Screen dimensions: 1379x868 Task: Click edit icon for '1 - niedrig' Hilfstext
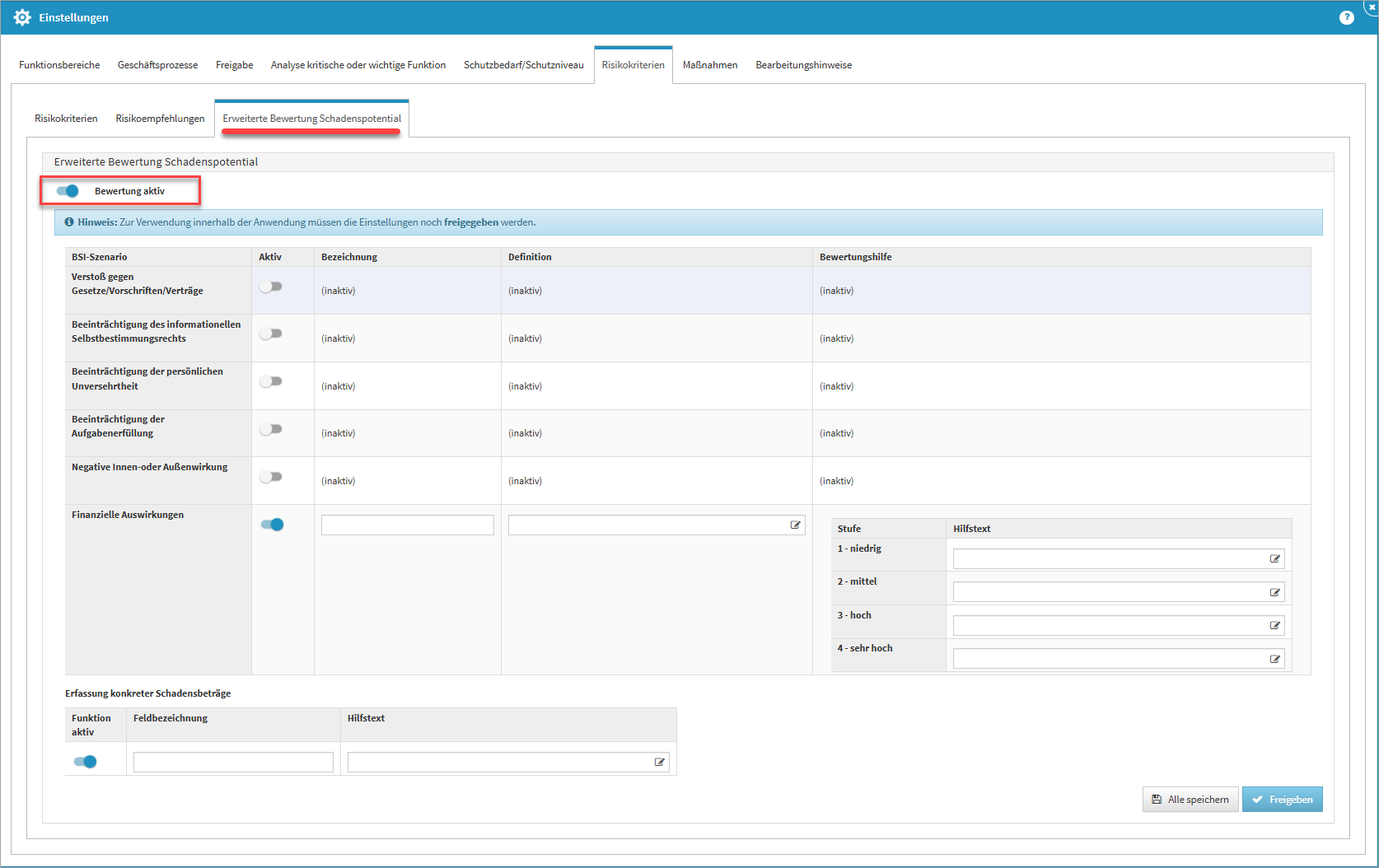(1275, 559)
